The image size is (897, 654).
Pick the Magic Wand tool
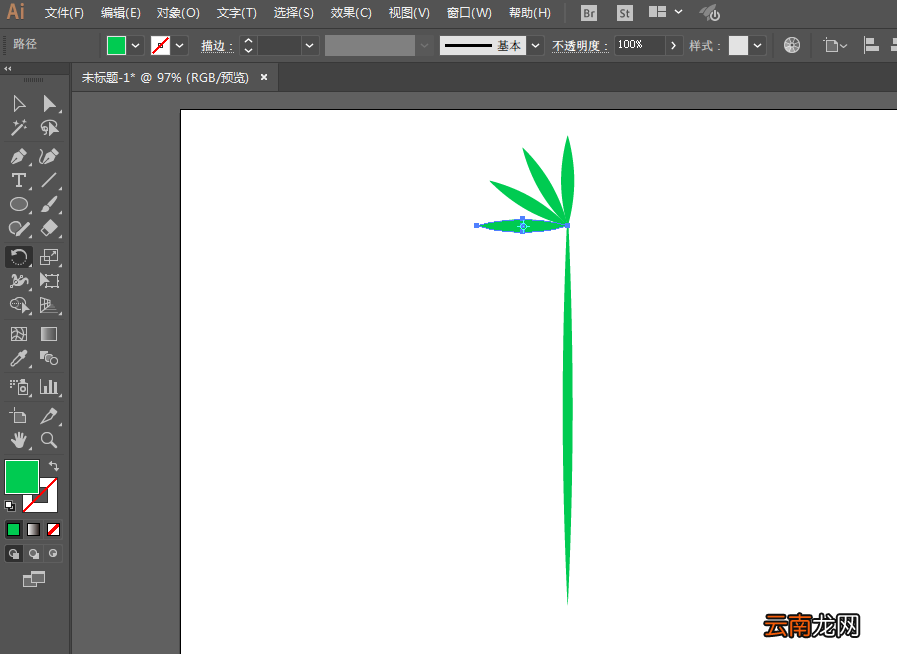(x=19, y=128)
